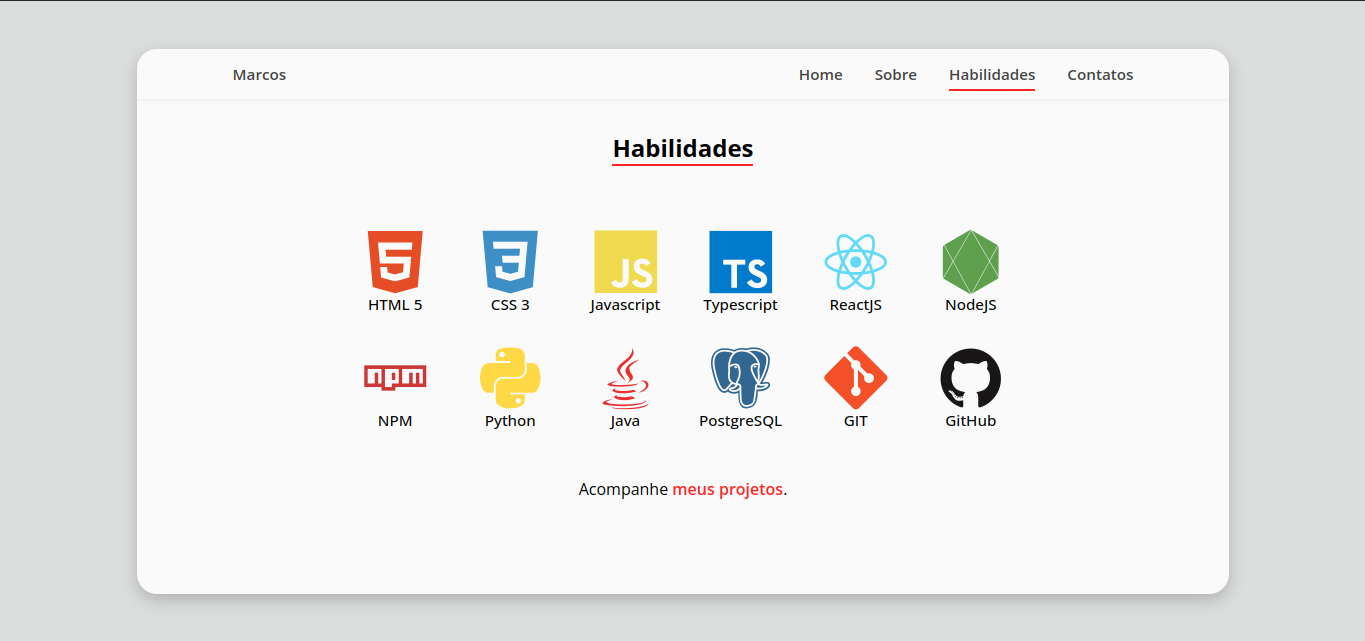
Task: Open the Sobre nav item
Action: [895, 75]
